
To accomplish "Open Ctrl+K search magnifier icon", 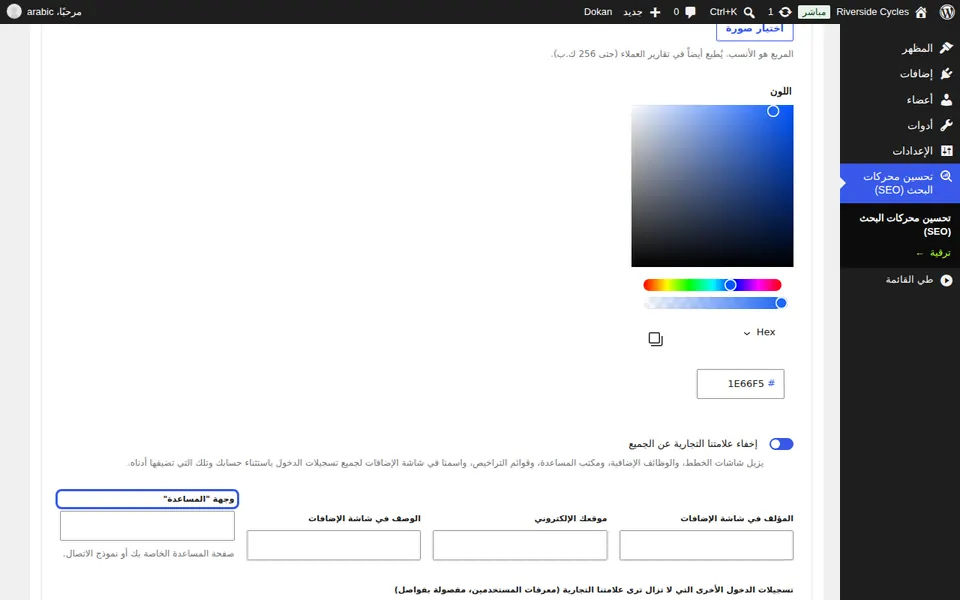I will coord(749,12).
